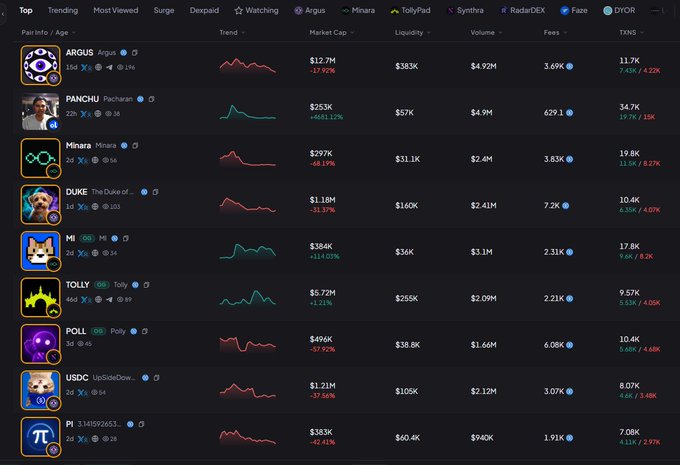Sort by the TXNS column header

pos(631,33)
